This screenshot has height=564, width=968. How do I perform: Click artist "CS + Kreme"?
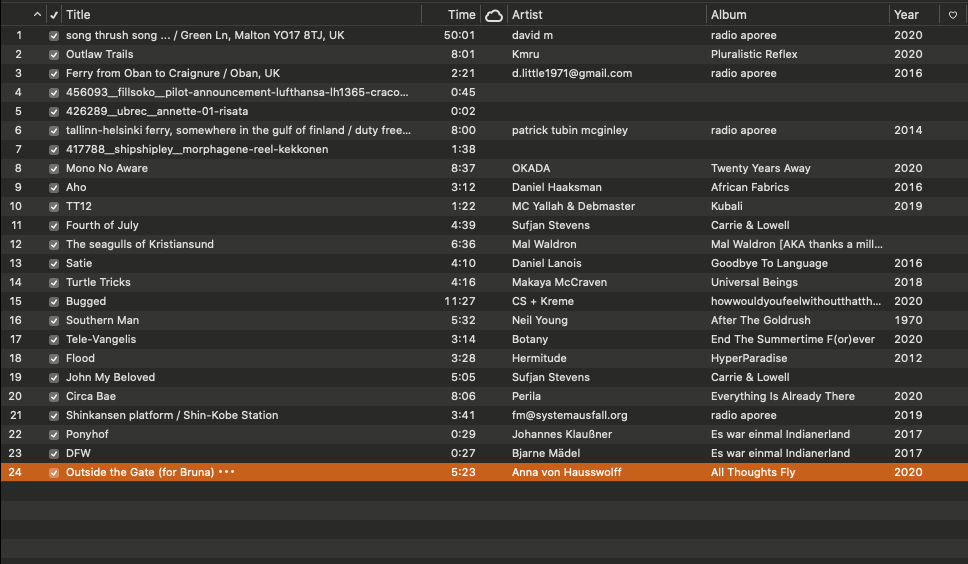point(543,302)
